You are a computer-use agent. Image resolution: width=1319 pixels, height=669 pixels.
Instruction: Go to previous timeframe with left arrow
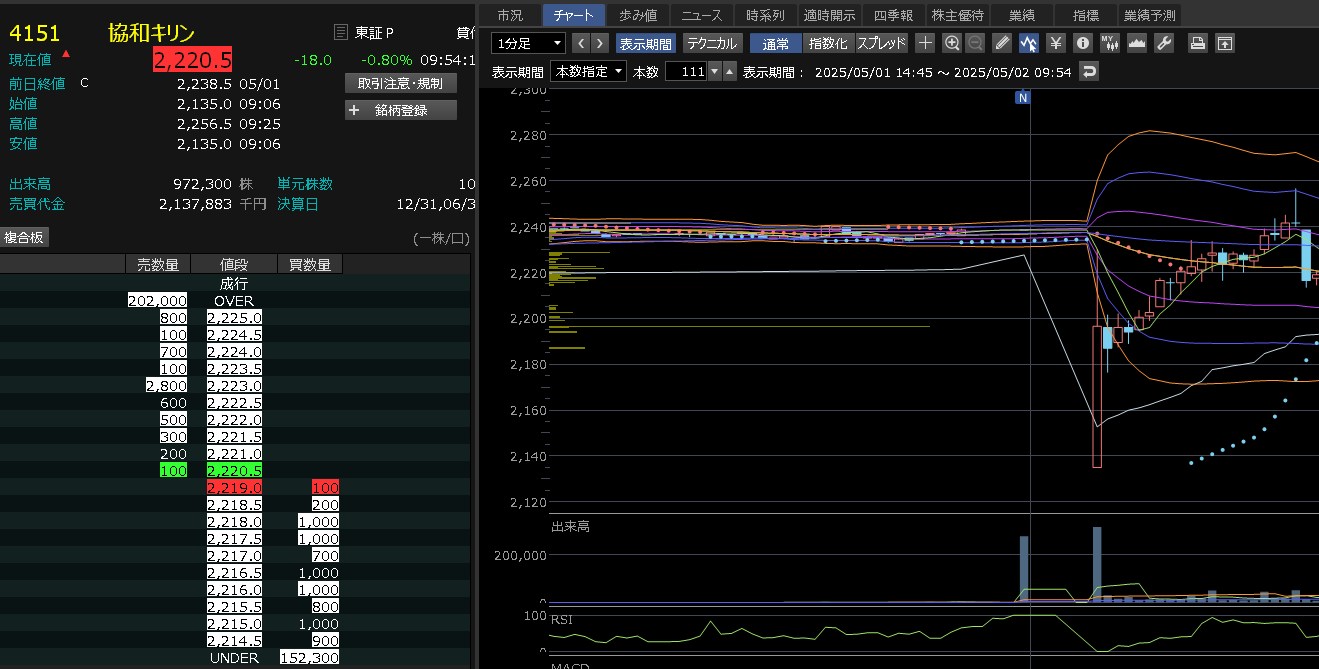581,43
